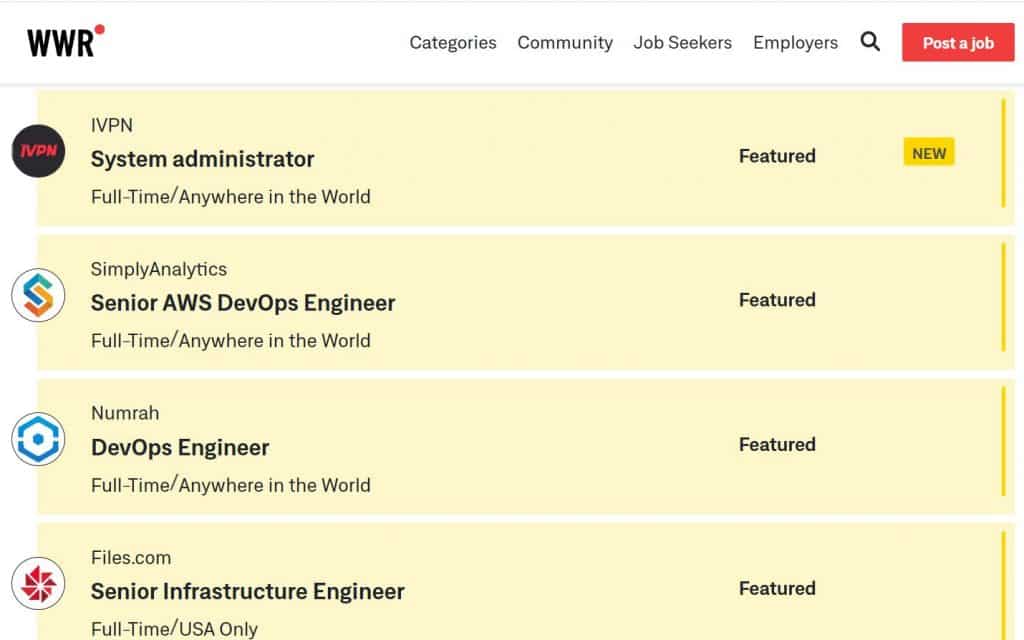Click the SimplyAnalytics company name
Screen dimensions: 1024x640
coord(159,269)
